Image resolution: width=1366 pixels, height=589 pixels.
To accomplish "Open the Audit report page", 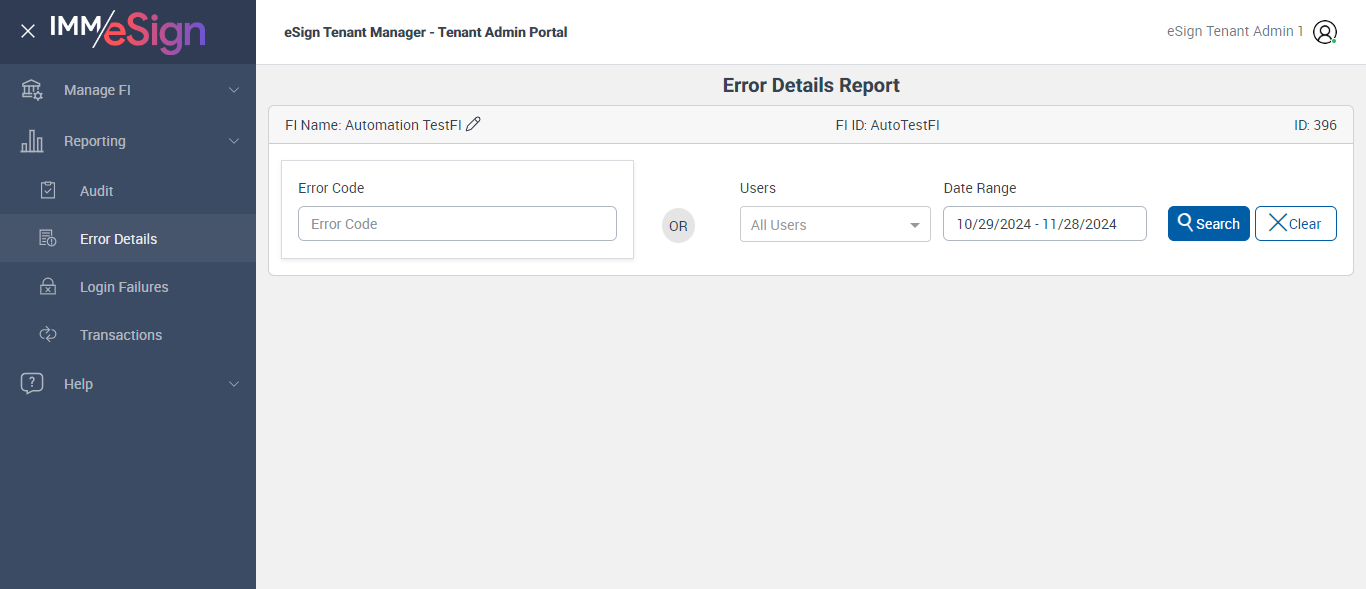I will tap(97, 191).
